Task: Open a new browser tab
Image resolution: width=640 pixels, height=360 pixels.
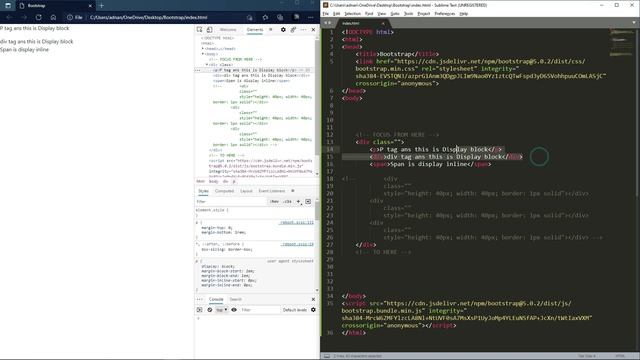Action: click(101, 6)
